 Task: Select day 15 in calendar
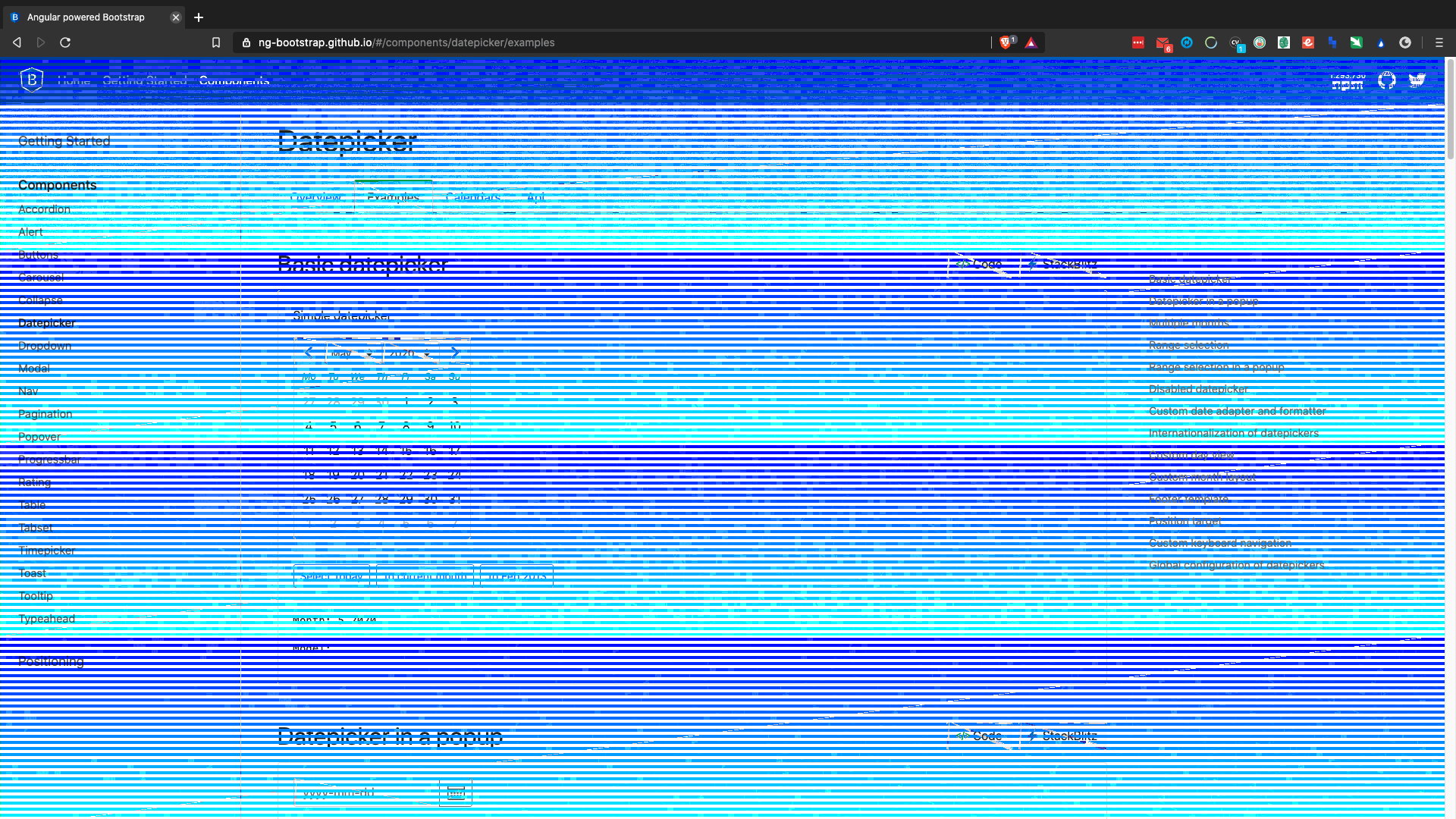[x=406, y=450]
